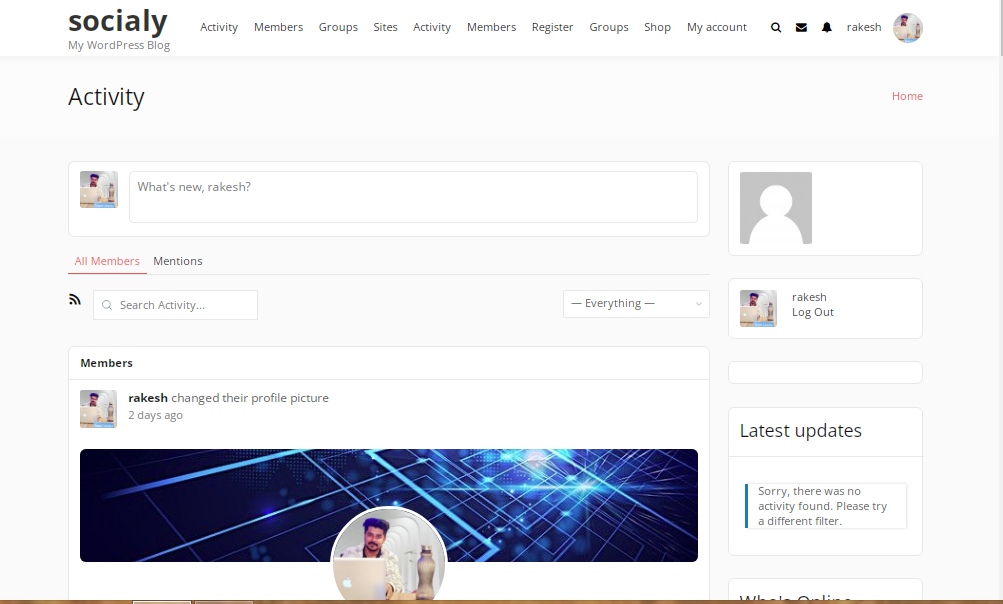Select the All Members tab
The image size is (1003, 604).
click(107, 261)
